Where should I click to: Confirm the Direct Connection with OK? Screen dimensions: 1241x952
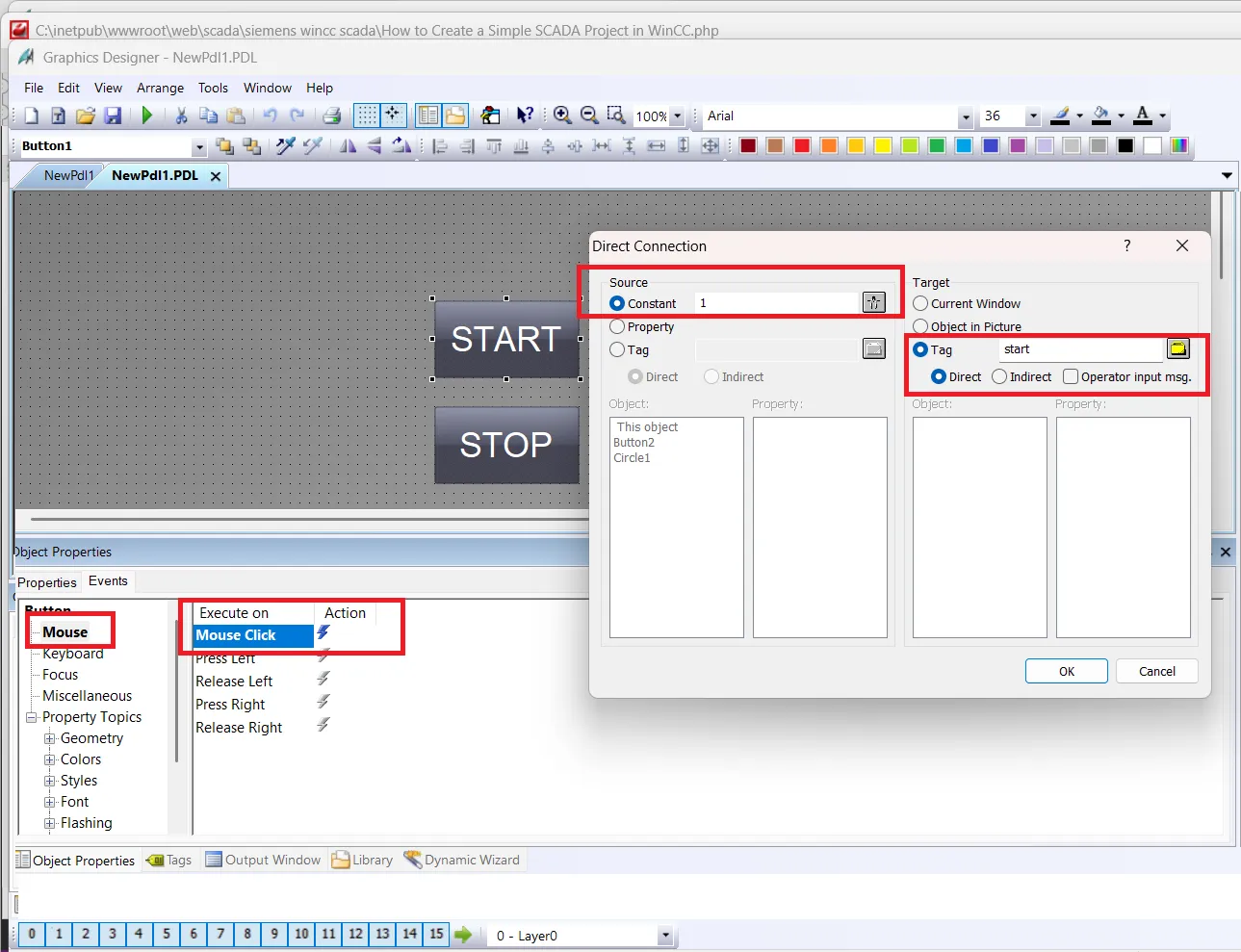1066,670
